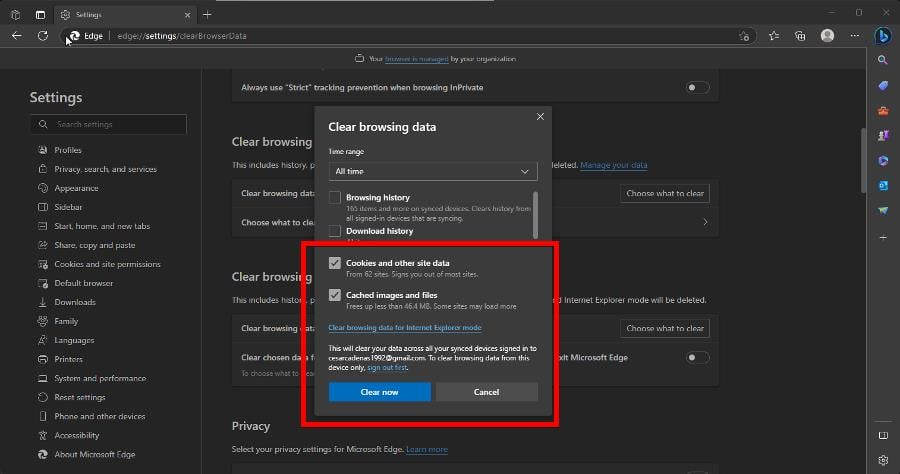Select the Settings browser tab
900x474 pixels.
pos(125,15)
